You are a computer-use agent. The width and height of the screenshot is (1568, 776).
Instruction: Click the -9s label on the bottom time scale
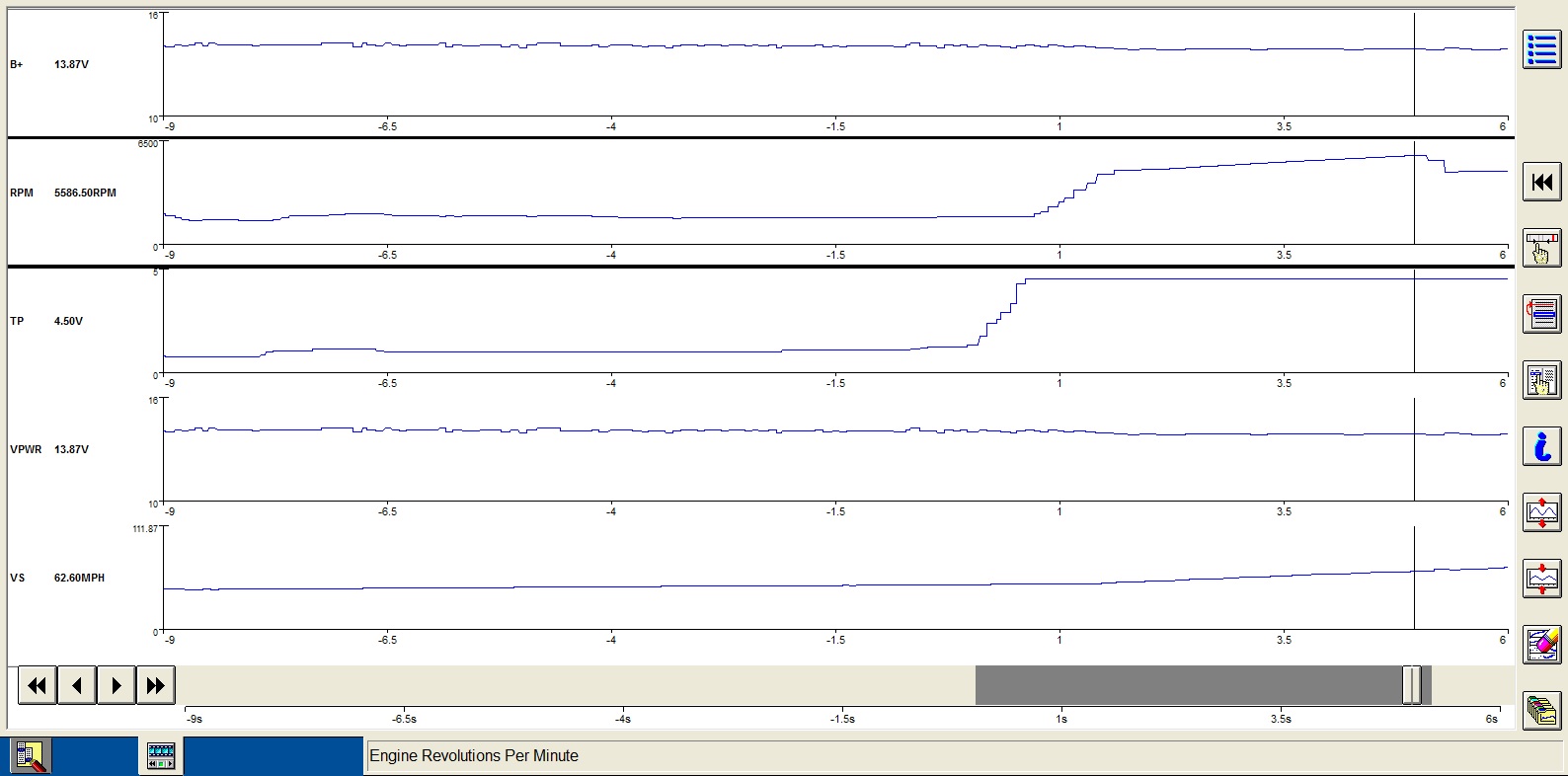click(196, 719)
